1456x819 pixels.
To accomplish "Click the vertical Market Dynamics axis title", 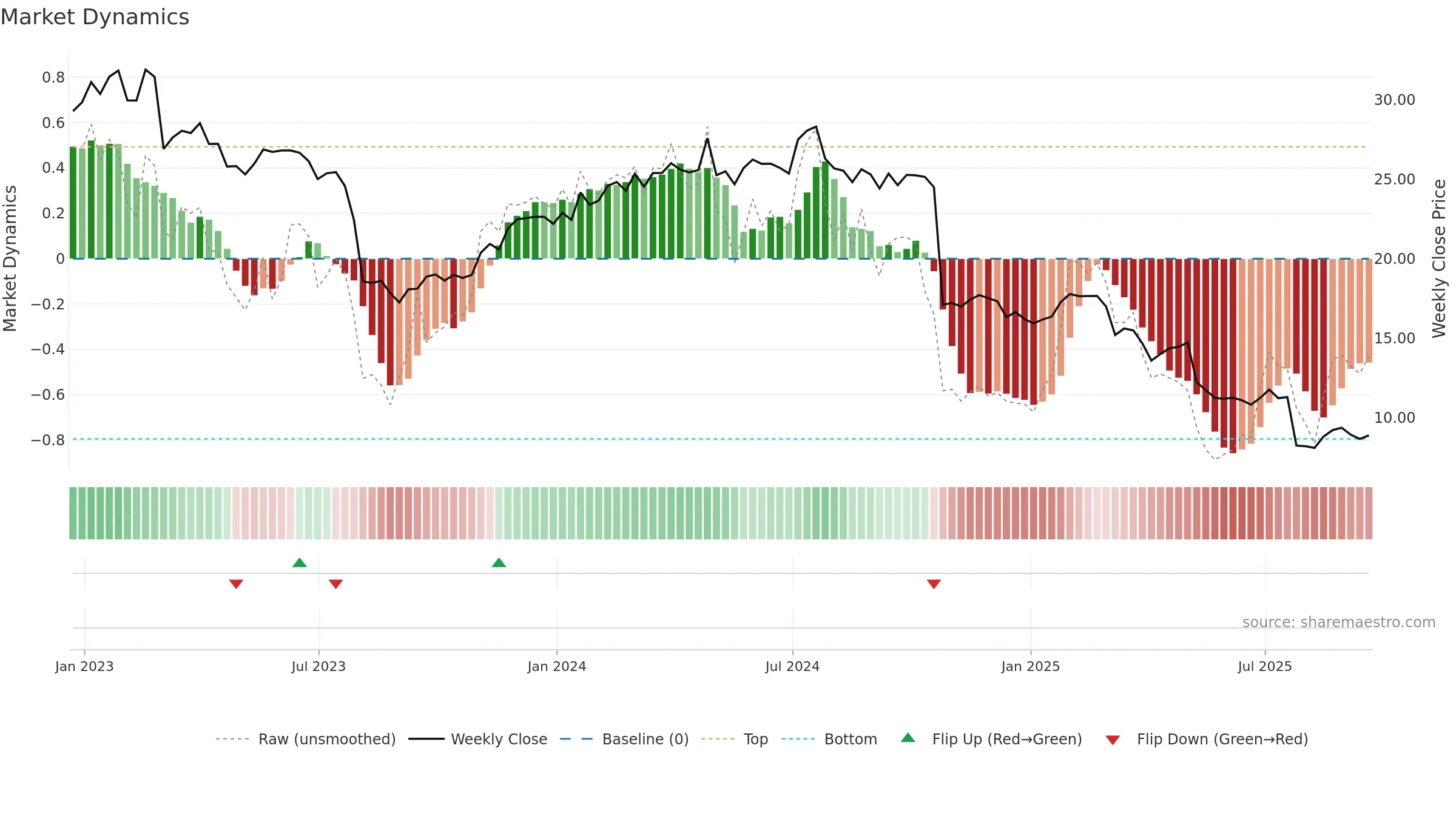I will coord(10,258).
